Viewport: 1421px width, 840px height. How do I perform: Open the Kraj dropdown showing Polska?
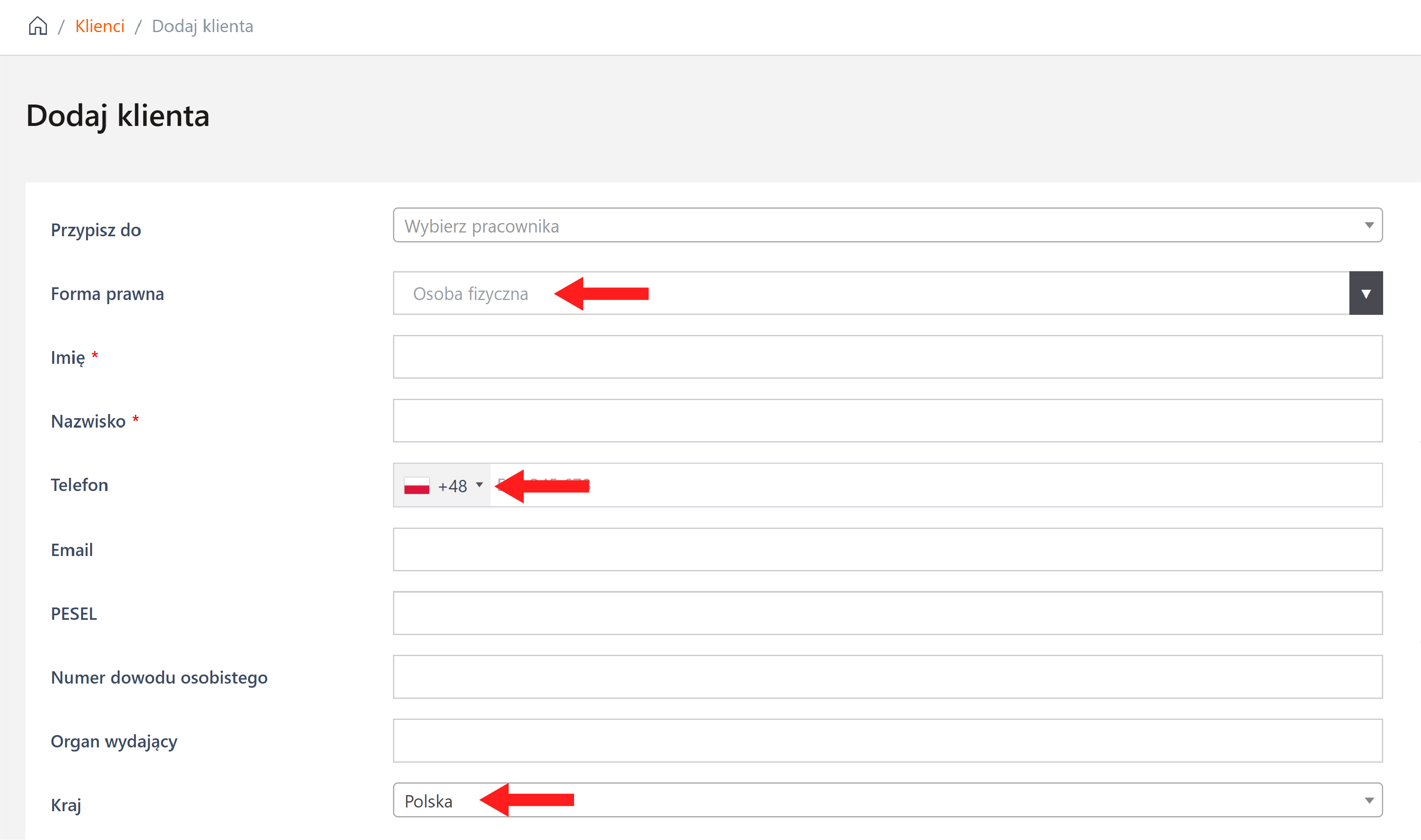pyautogui.click(x=887, y=800)
